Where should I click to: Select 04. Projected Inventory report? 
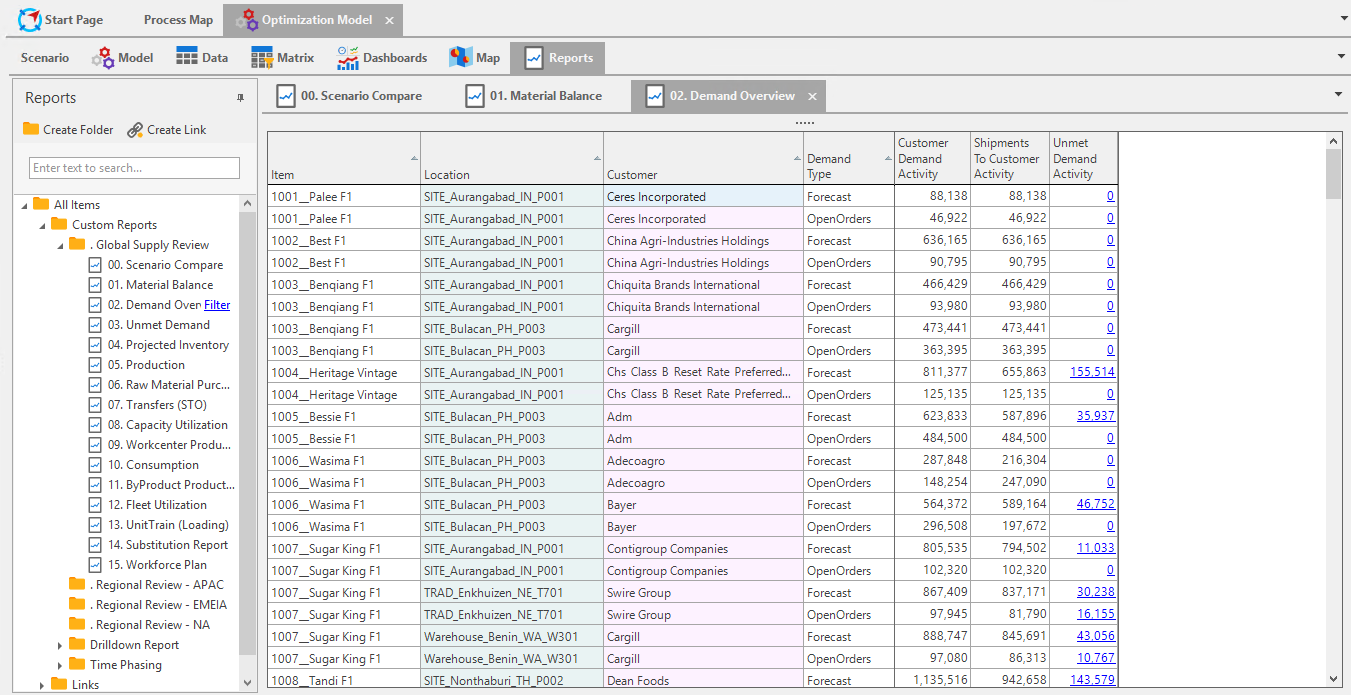click(168, 345)
